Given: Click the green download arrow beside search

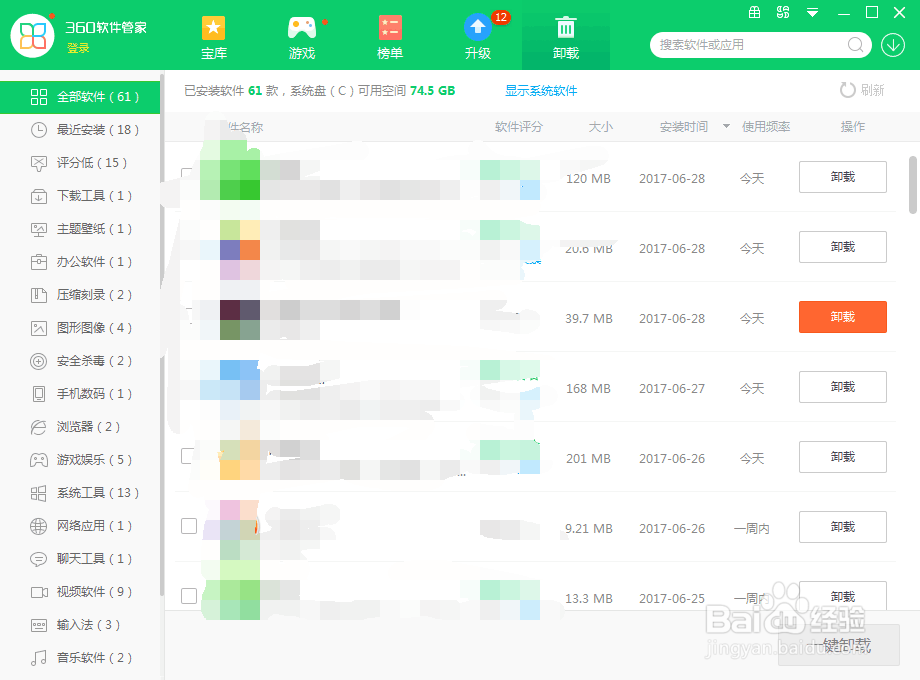Looking at the screenshot, I should point(893,45).
